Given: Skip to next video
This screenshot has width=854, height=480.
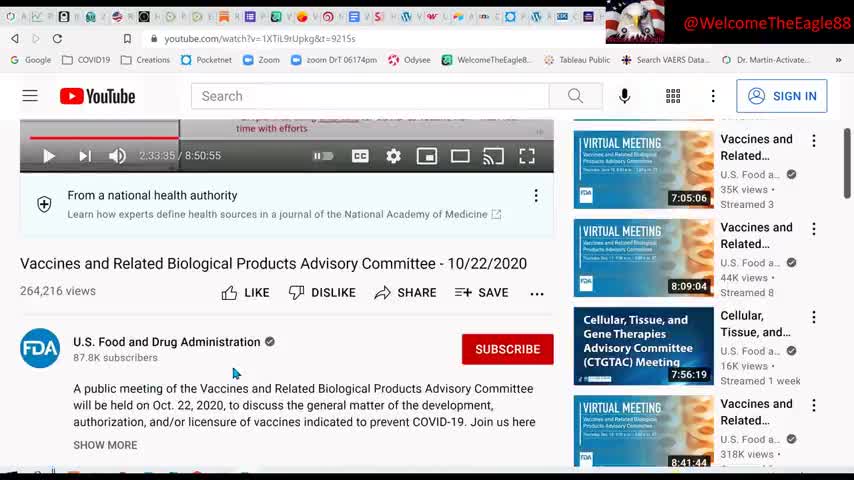Looking at the screenshot, I should point(84,156).
